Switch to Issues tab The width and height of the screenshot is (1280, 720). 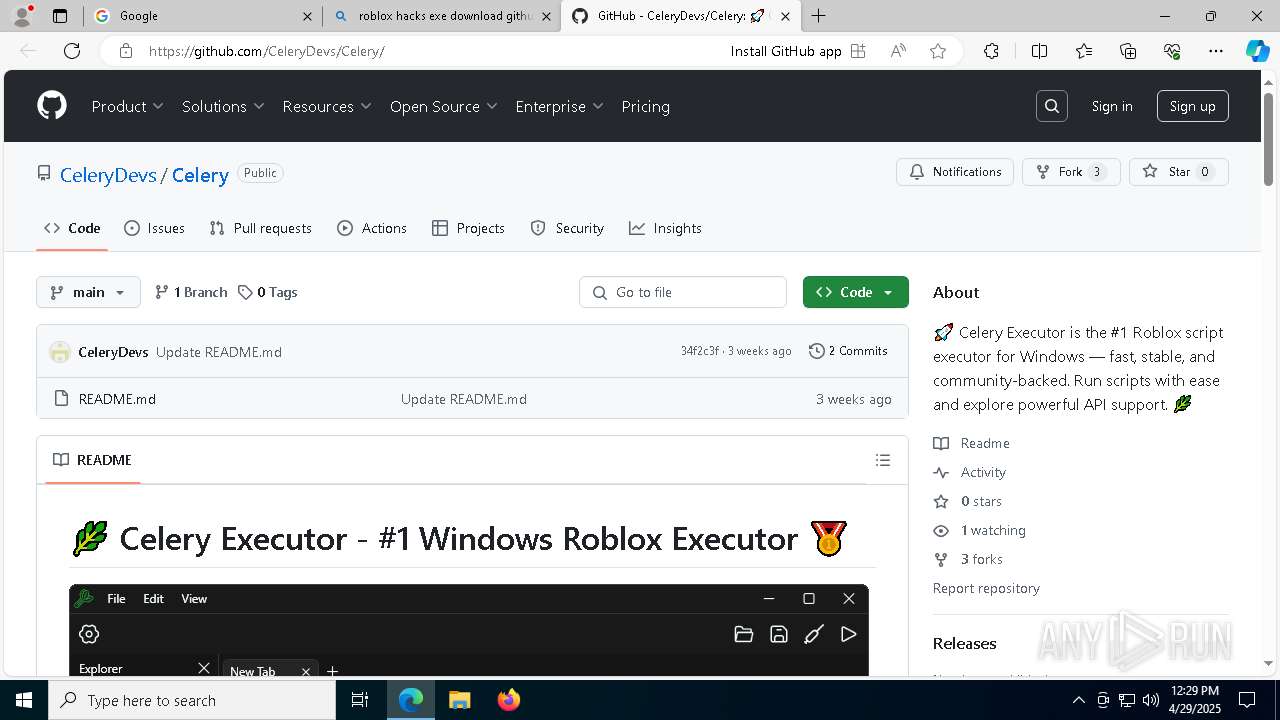pyautogui.click(x=154, y=228)
